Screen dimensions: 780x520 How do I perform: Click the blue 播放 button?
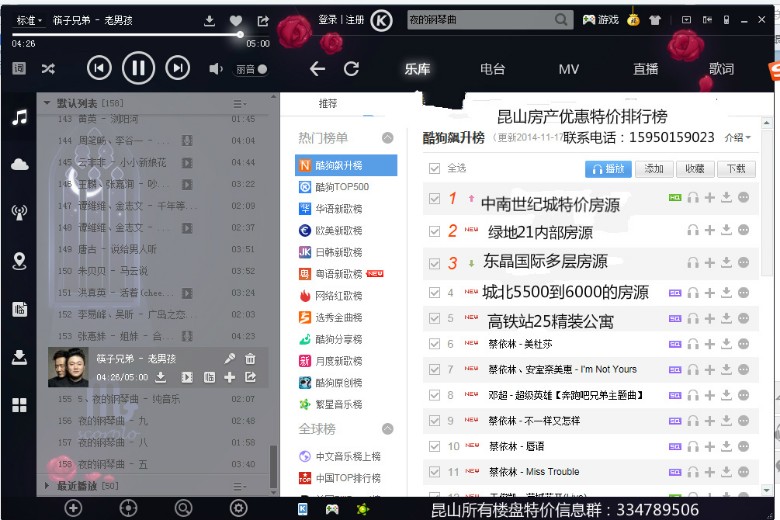point(608,169)
